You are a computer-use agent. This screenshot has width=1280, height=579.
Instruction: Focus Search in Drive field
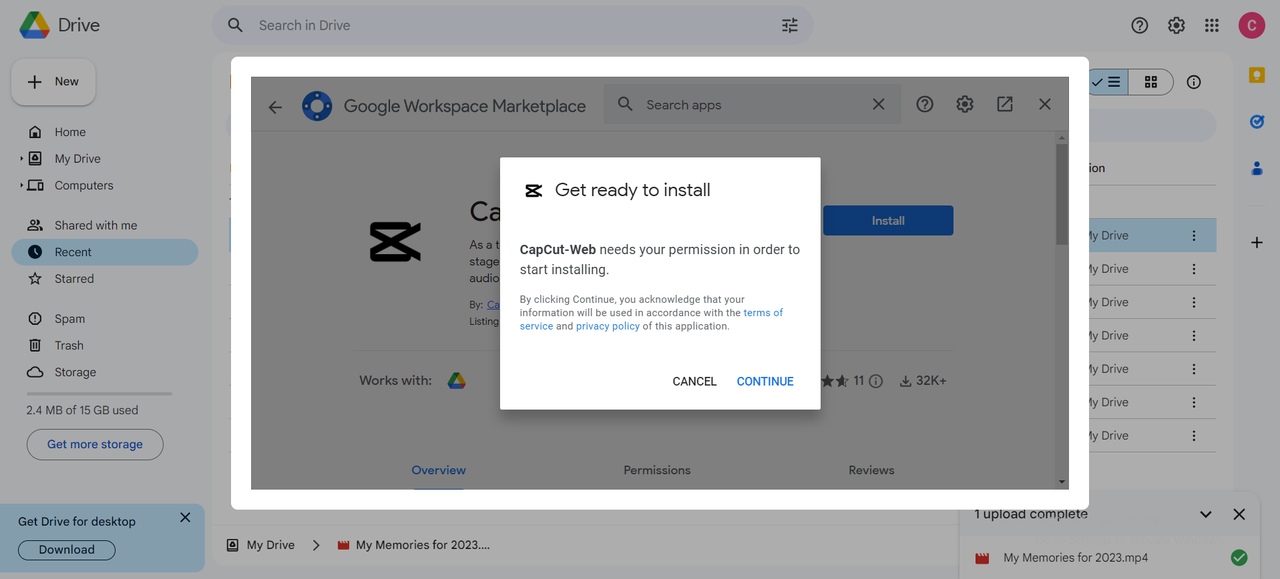click(512, 25)
